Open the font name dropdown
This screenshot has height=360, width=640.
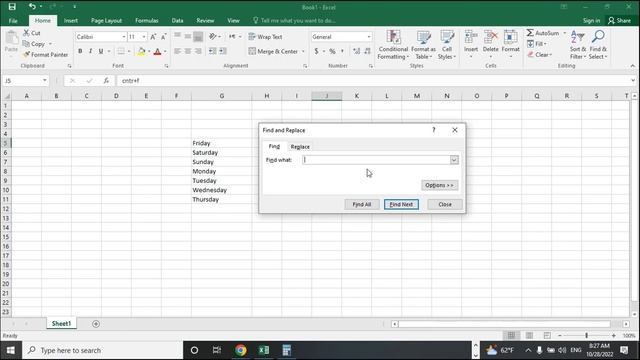124,37
